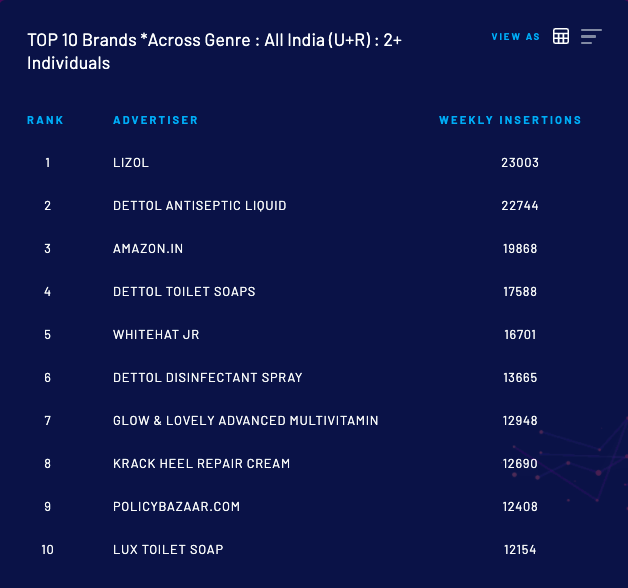Select DETTOL ANTISEPTIC LIQUID entry

(200, 206)
